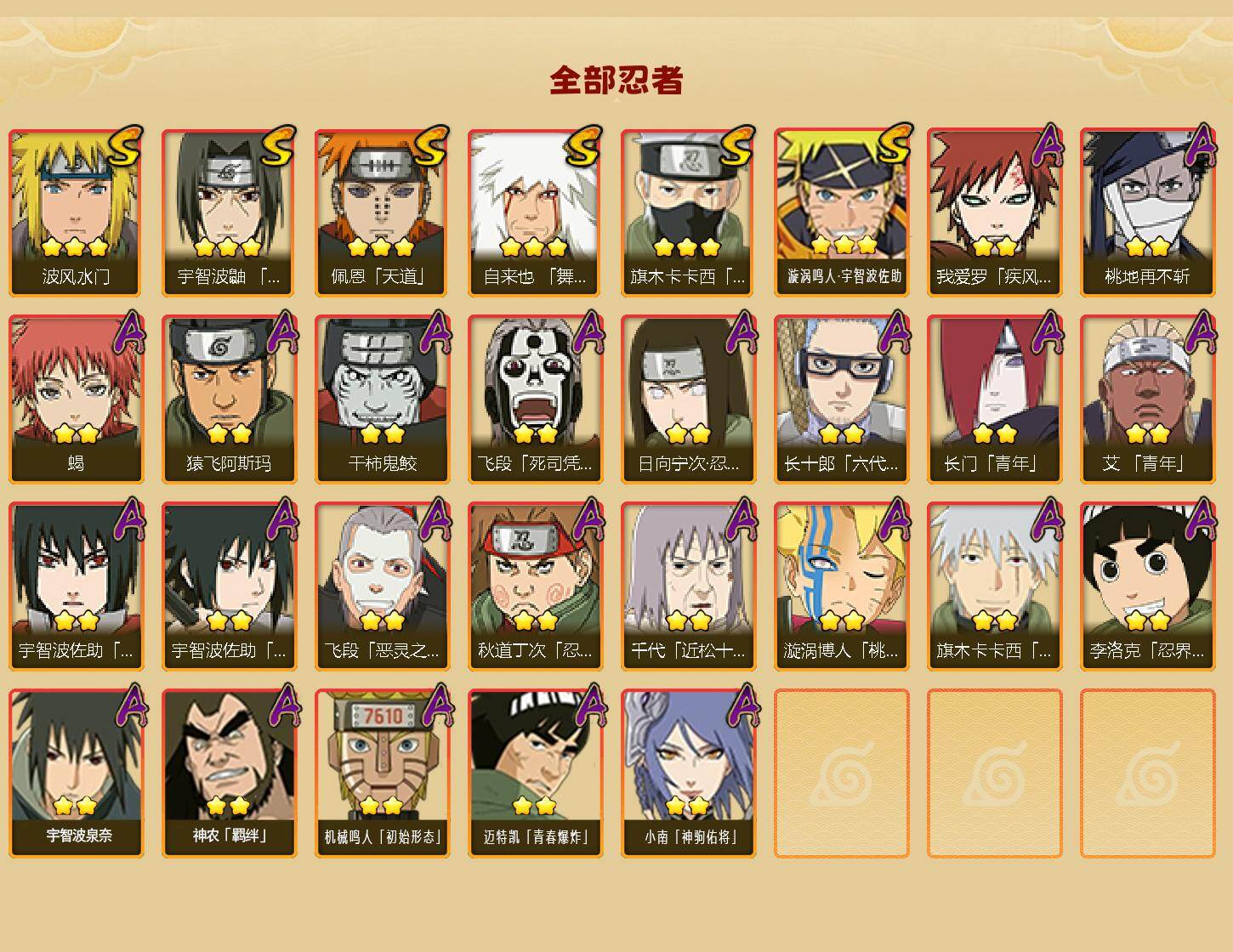Select the 波风水门 ninja card
Viewport: 1233px width, 952px height.
click(77, 212)
